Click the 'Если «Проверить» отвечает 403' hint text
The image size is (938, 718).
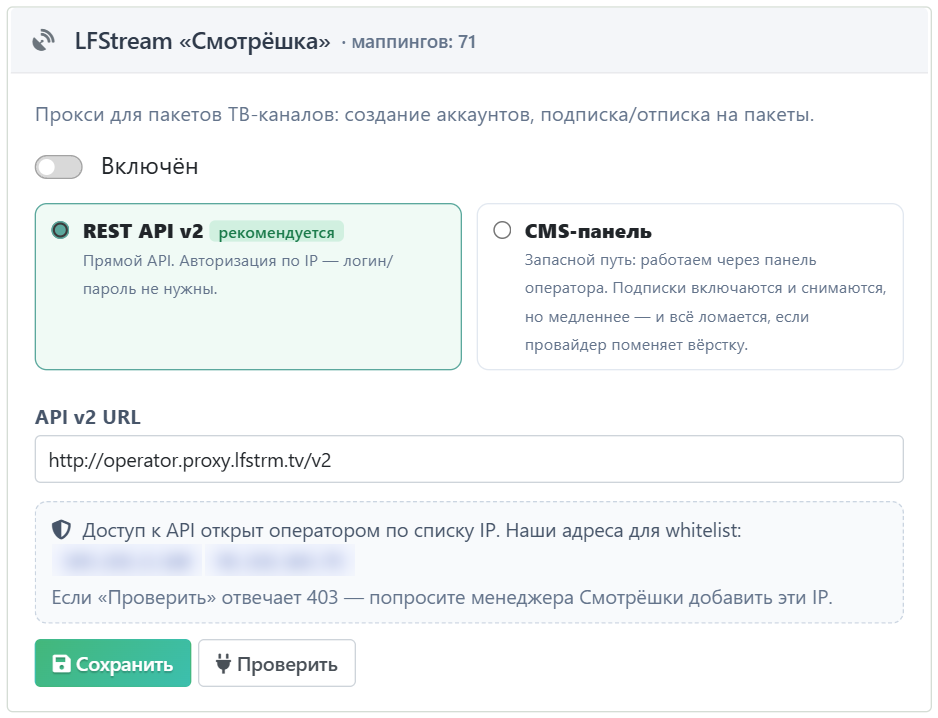click(442, 597)
